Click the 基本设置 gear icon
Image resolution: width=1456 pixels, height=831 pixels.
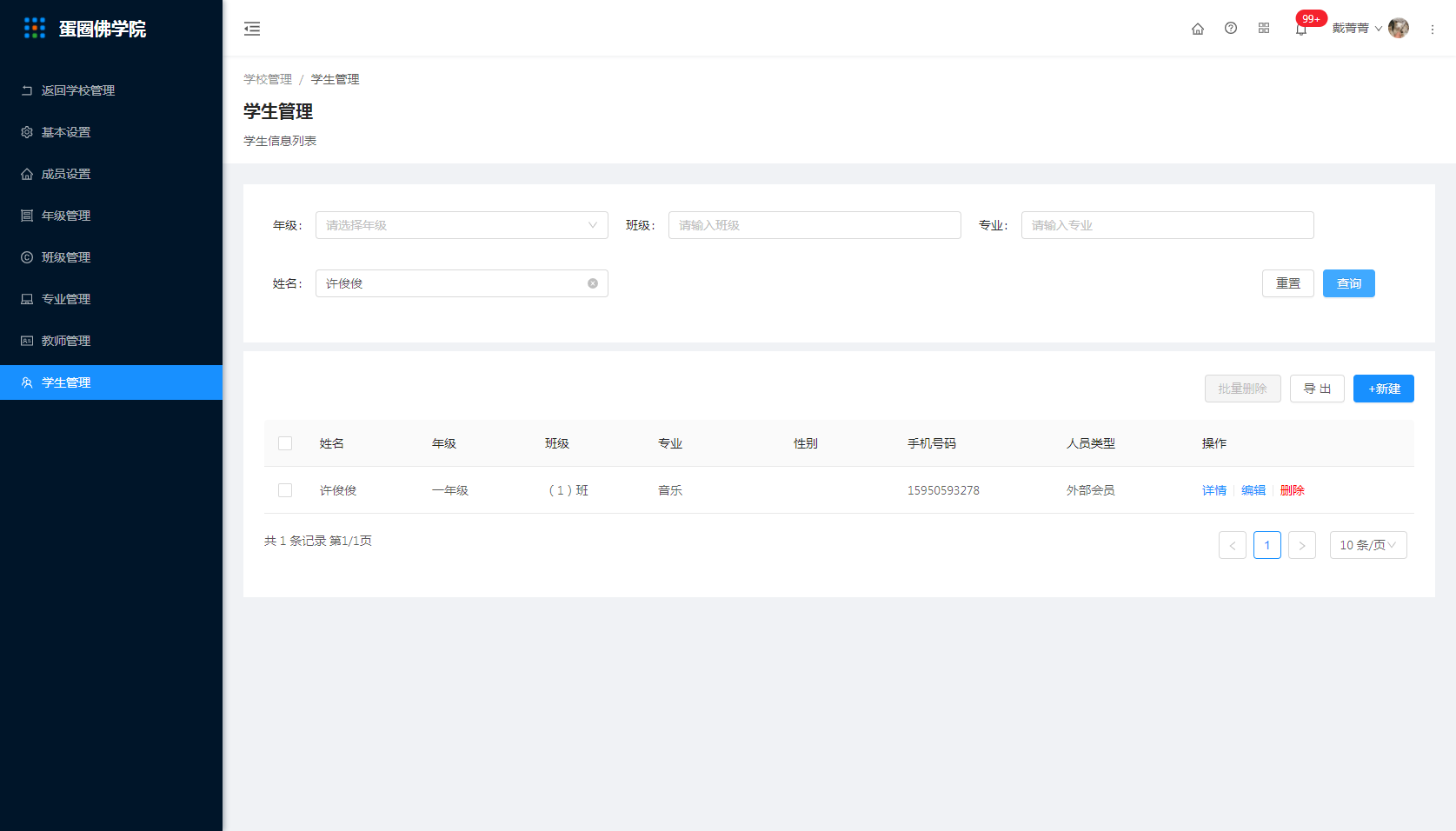[x=27, y=132]
